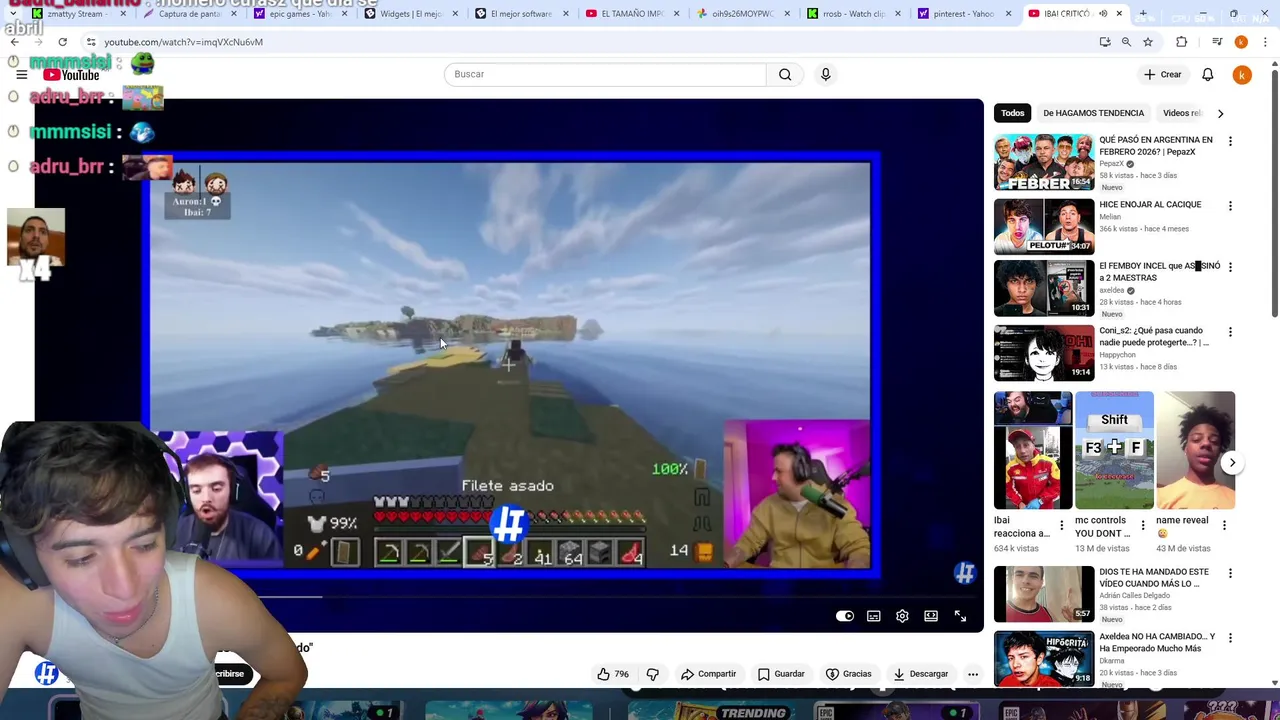Switch the player to theater mode
Image resolution: width=1280 pixels, height=720 pixels.
tap(931, 616)
